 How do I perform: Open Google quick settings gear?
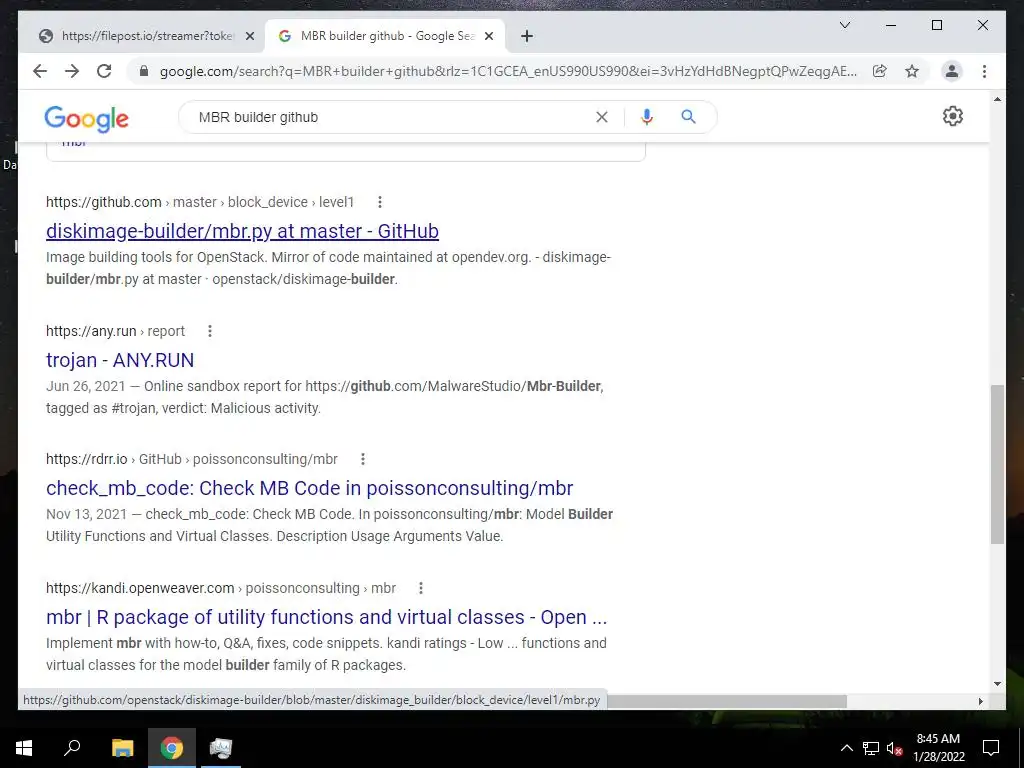pyautogui.click(x=953, y=116)
